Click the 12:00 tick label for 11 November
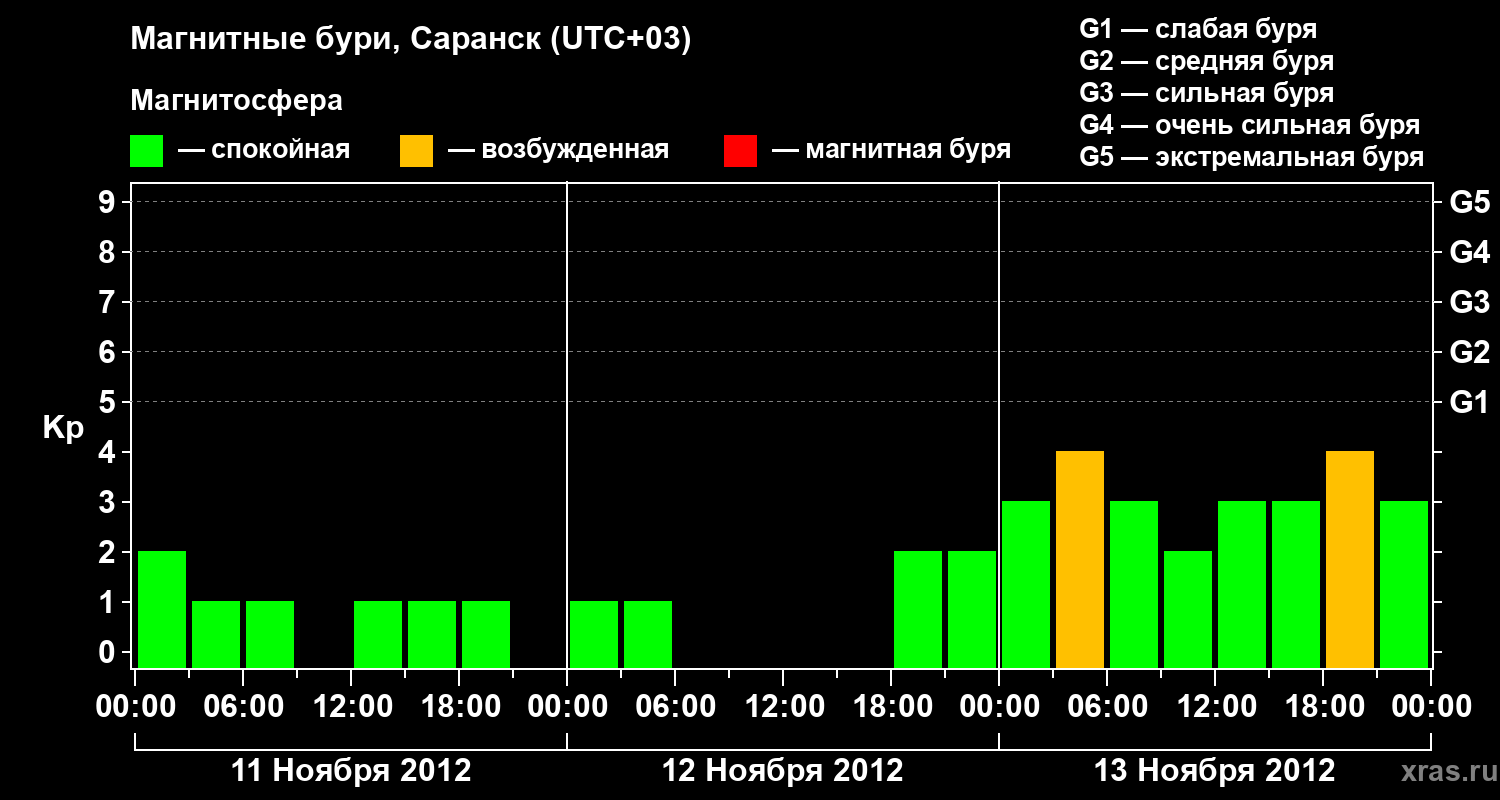Screen dimensions: 1500x800 pos(351,707)
